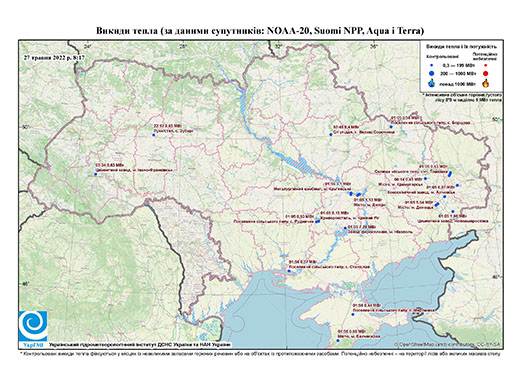Click the map title about heat emissions
The image size is (520, 368).
point(260,31)
